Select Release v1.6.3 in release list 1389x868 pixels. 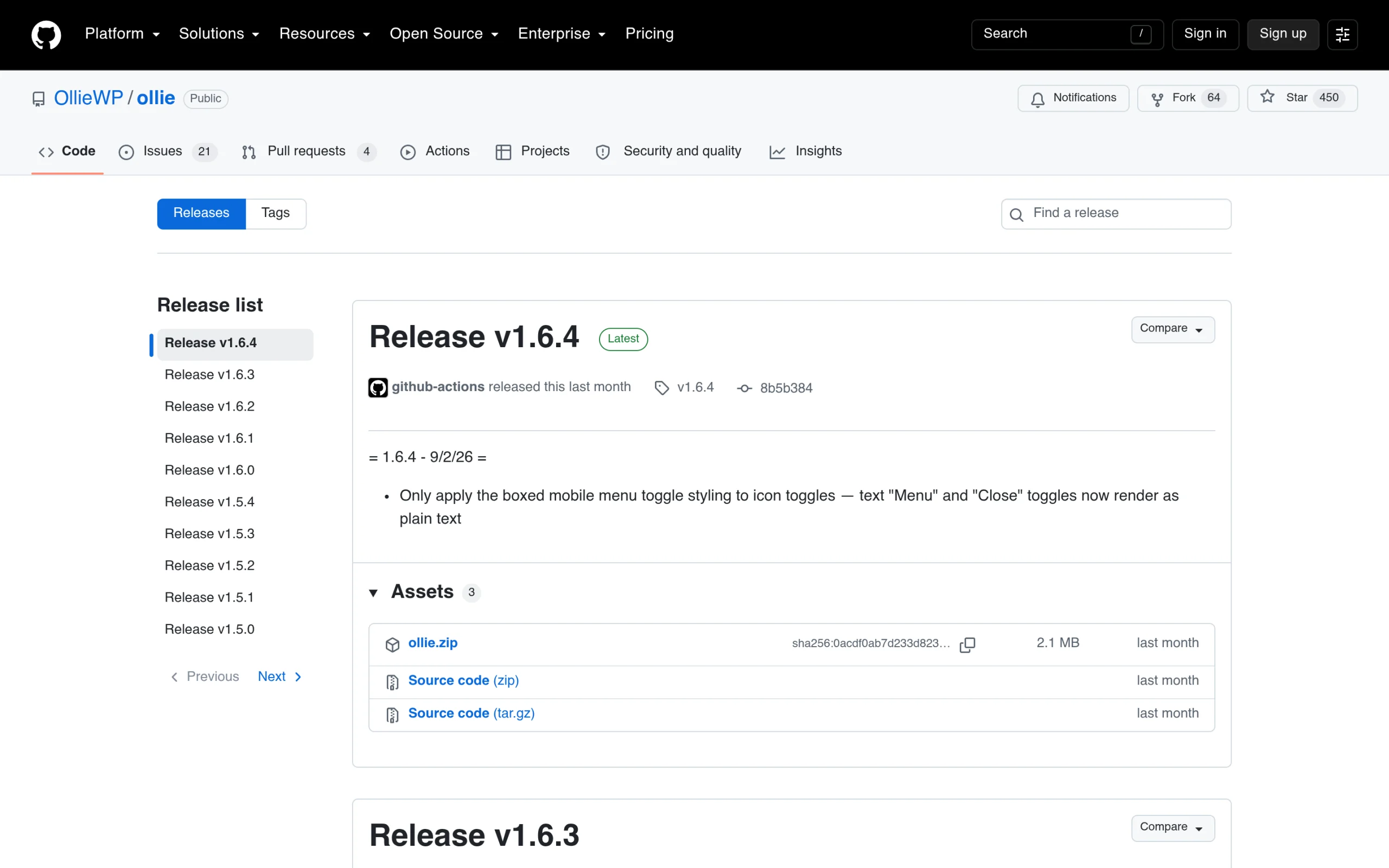click(x=235, y=375)
